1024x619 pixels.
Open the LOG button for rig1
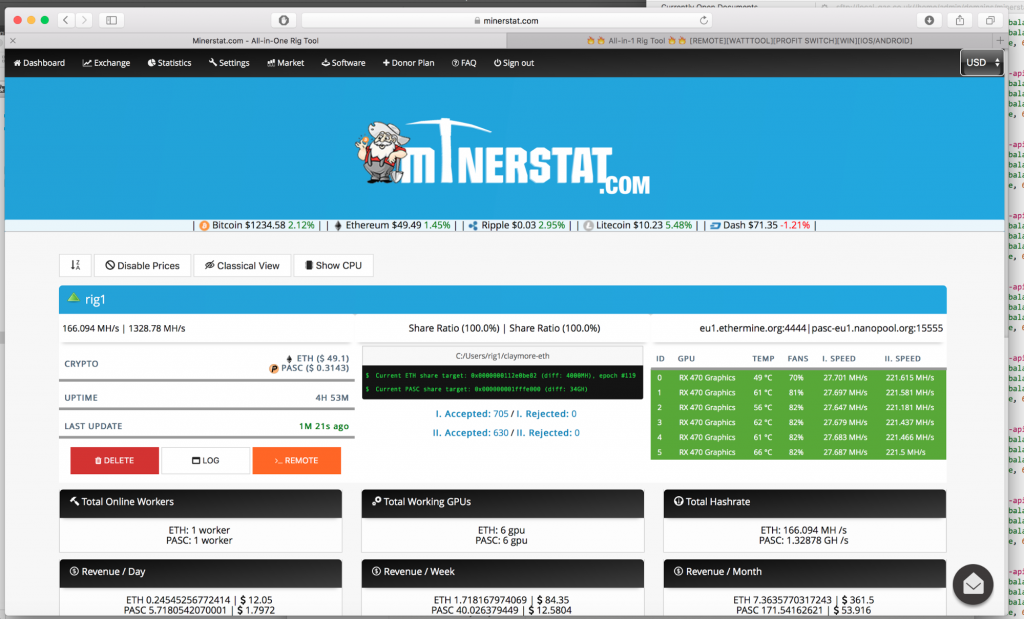tap(206, 460)
